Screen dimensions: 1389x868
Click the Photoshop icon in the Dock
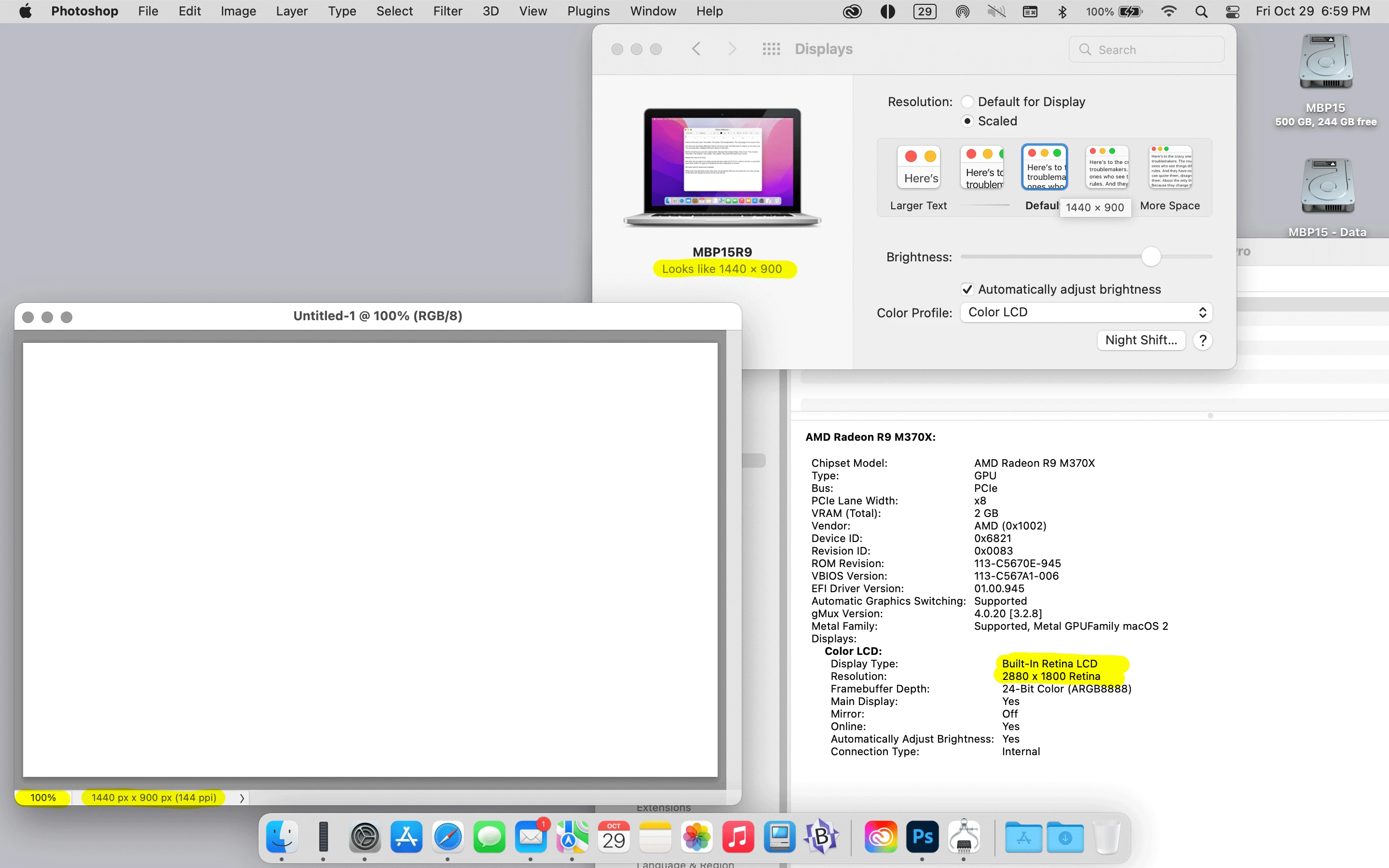pos(922,837)
